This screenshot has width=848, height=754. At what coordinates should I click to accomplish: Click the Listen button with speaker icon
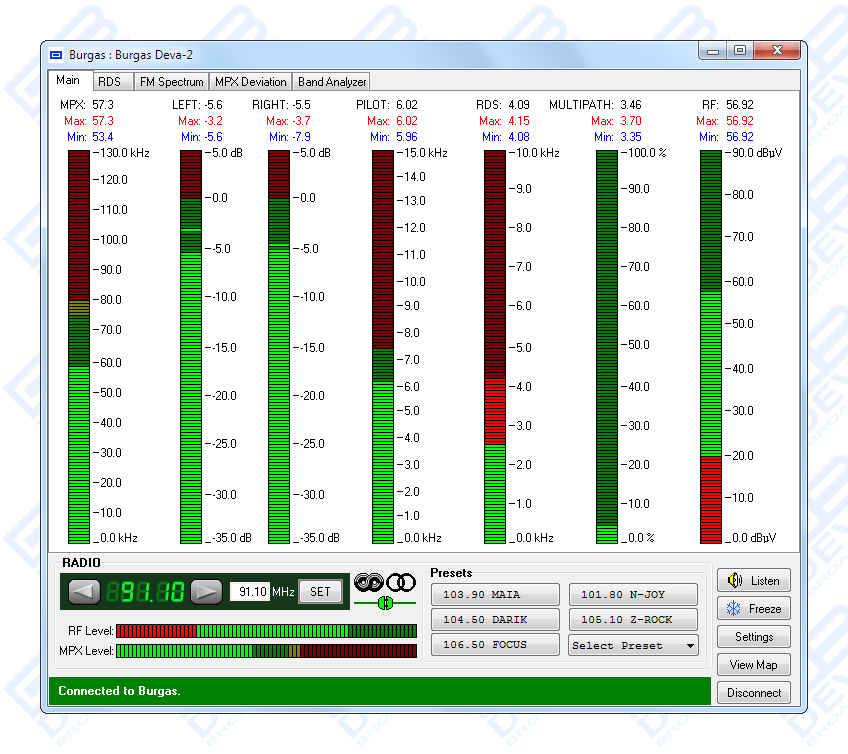754,581
